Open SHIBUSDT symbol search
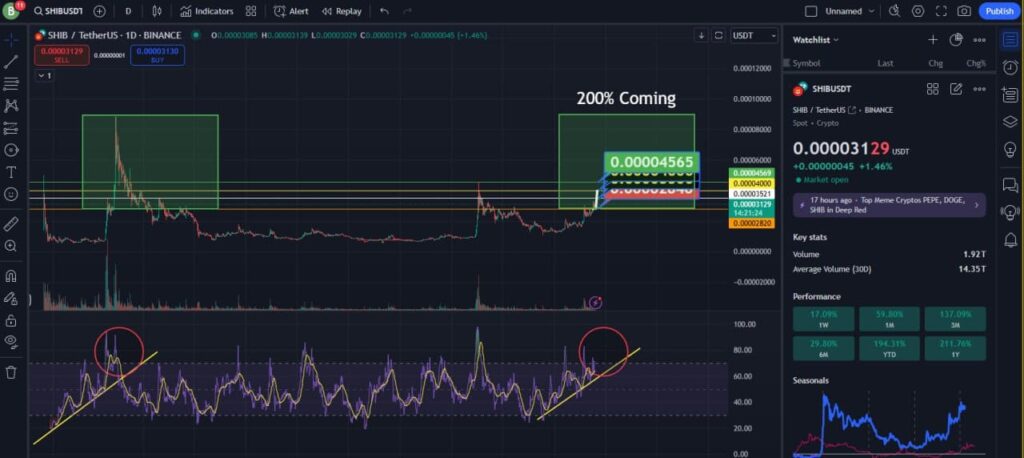The width and height of the screenshot is (1024, 458). [58, 11]
